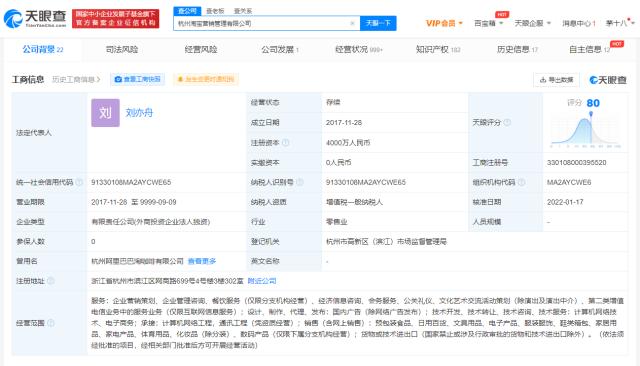The height and width of the screenshot is (366, 640).
Task: Click the 查看工商快照 button
Action: coord(138,79)
